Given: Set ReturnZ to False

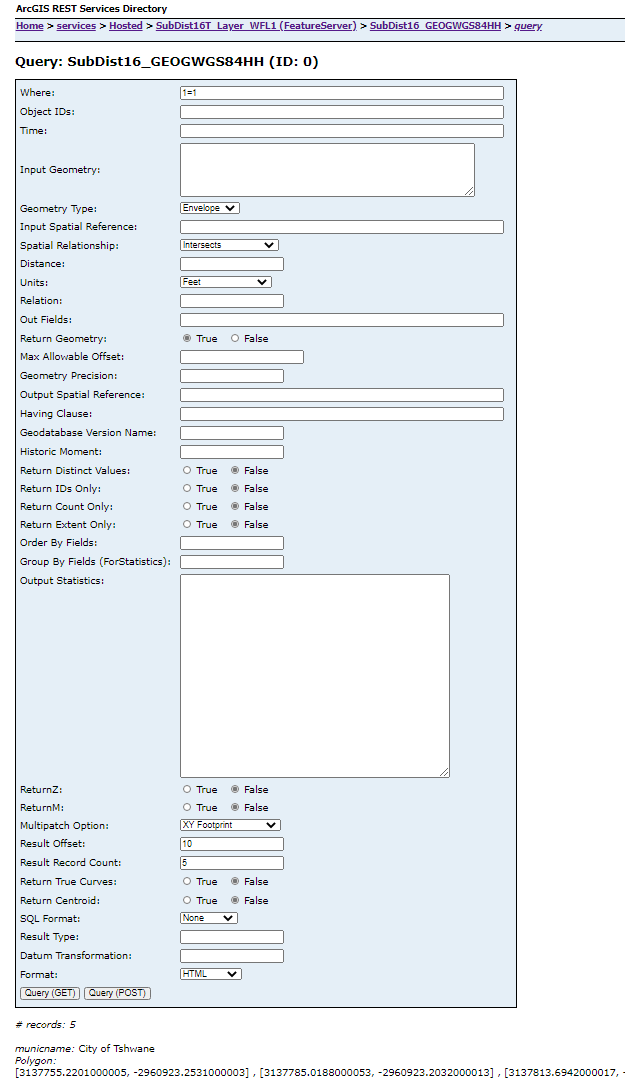Looking at the screenshot, I should click(235, 789).
